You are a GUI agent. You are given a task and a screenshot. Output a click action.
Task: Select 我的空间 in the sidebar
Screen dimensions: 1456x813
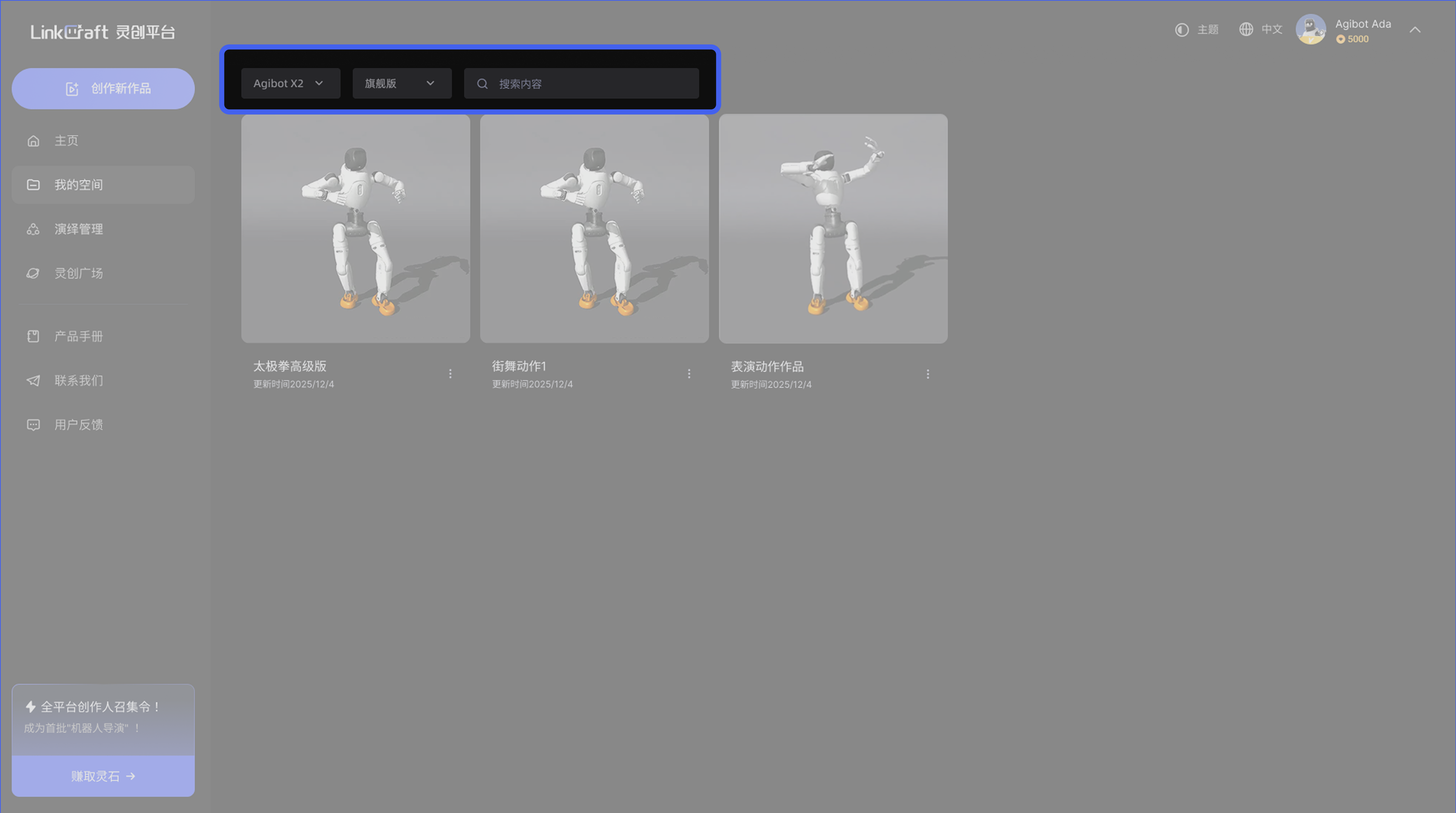coord(79,185)
